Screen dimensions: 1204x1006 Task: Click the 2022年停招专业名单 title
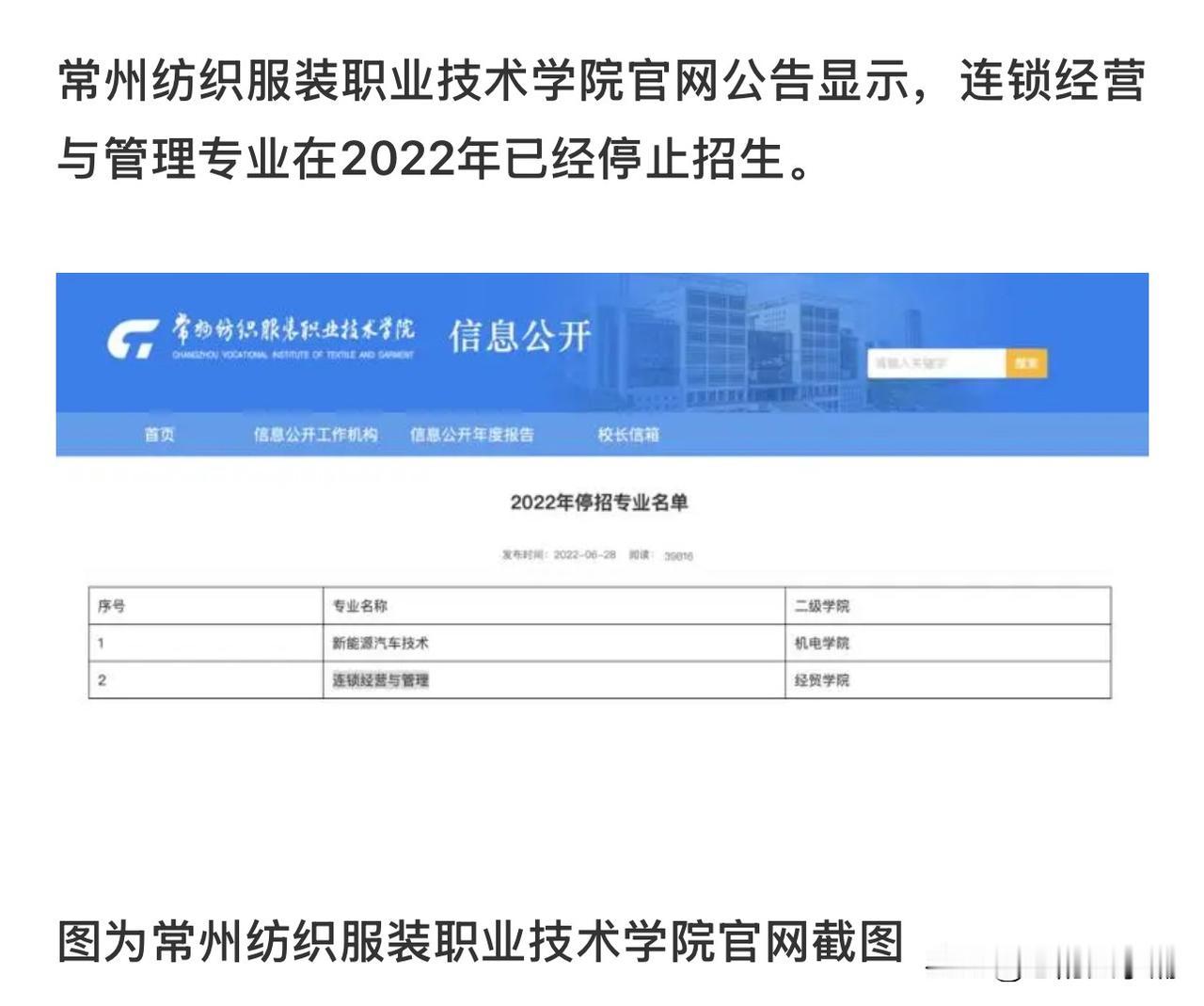tap(599, 503)
